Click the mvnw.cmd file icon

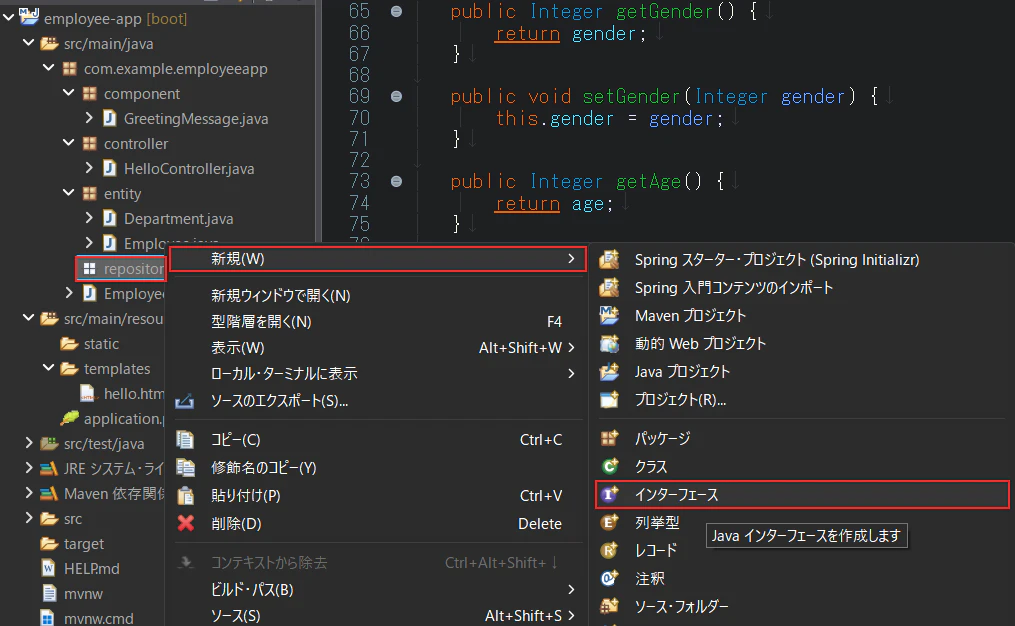pos(49,618)
